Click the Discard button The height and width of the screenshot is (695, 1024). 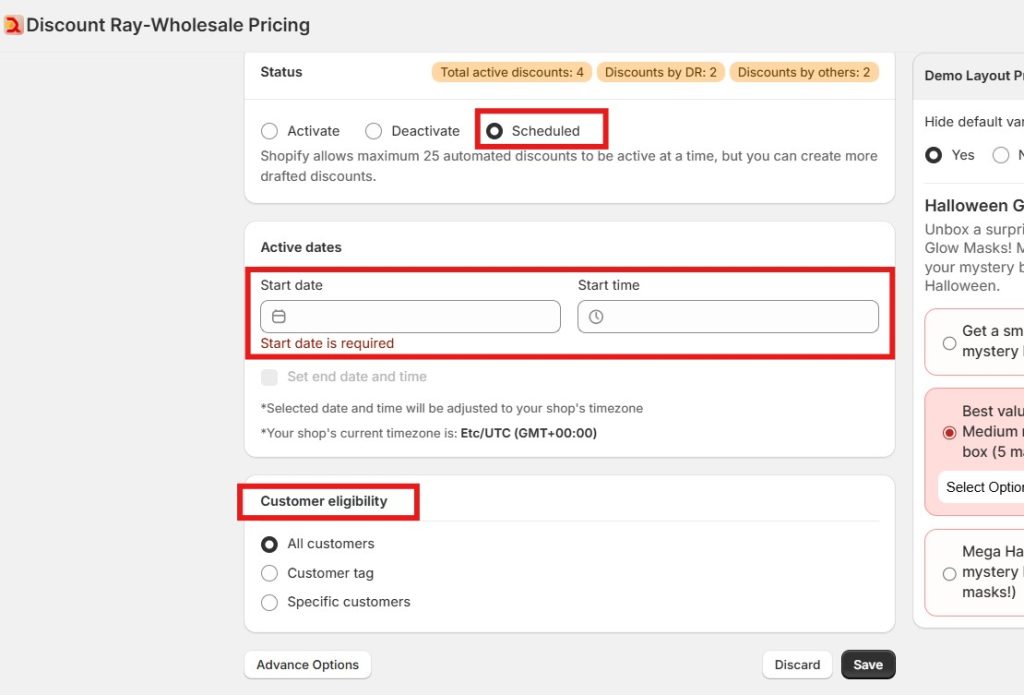[797, 665]
